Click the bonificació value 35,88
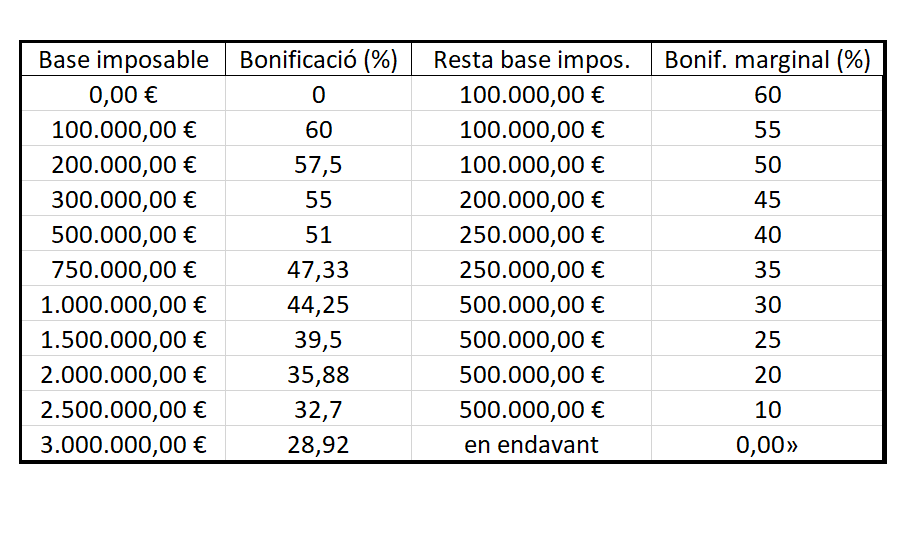This screenshot has height=535, width=906. pyautogui.click(x=318, y=374)
